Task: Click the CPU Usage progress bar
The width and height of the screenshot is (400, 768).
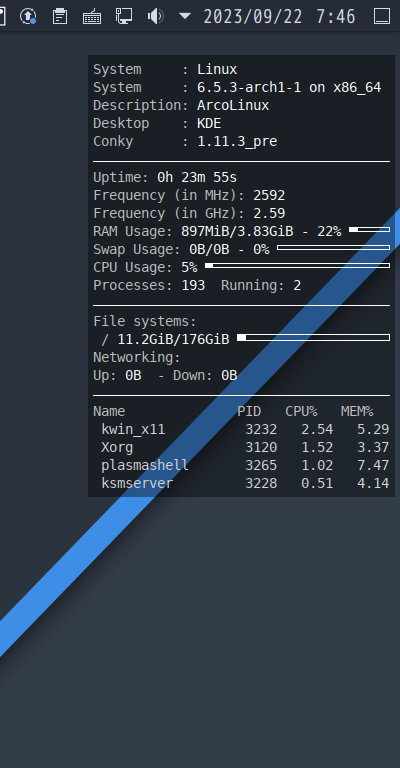Action: point(297,265)
